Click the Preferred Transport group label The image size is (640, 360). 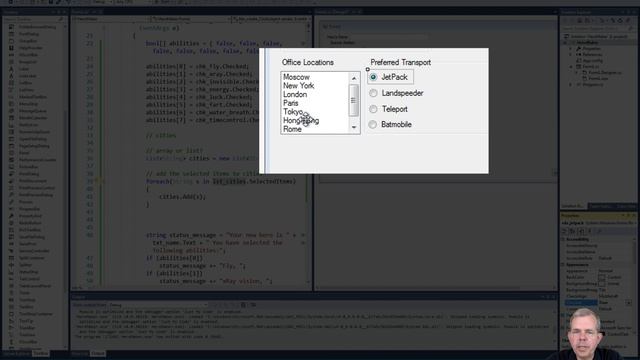(x=400, y=62)
